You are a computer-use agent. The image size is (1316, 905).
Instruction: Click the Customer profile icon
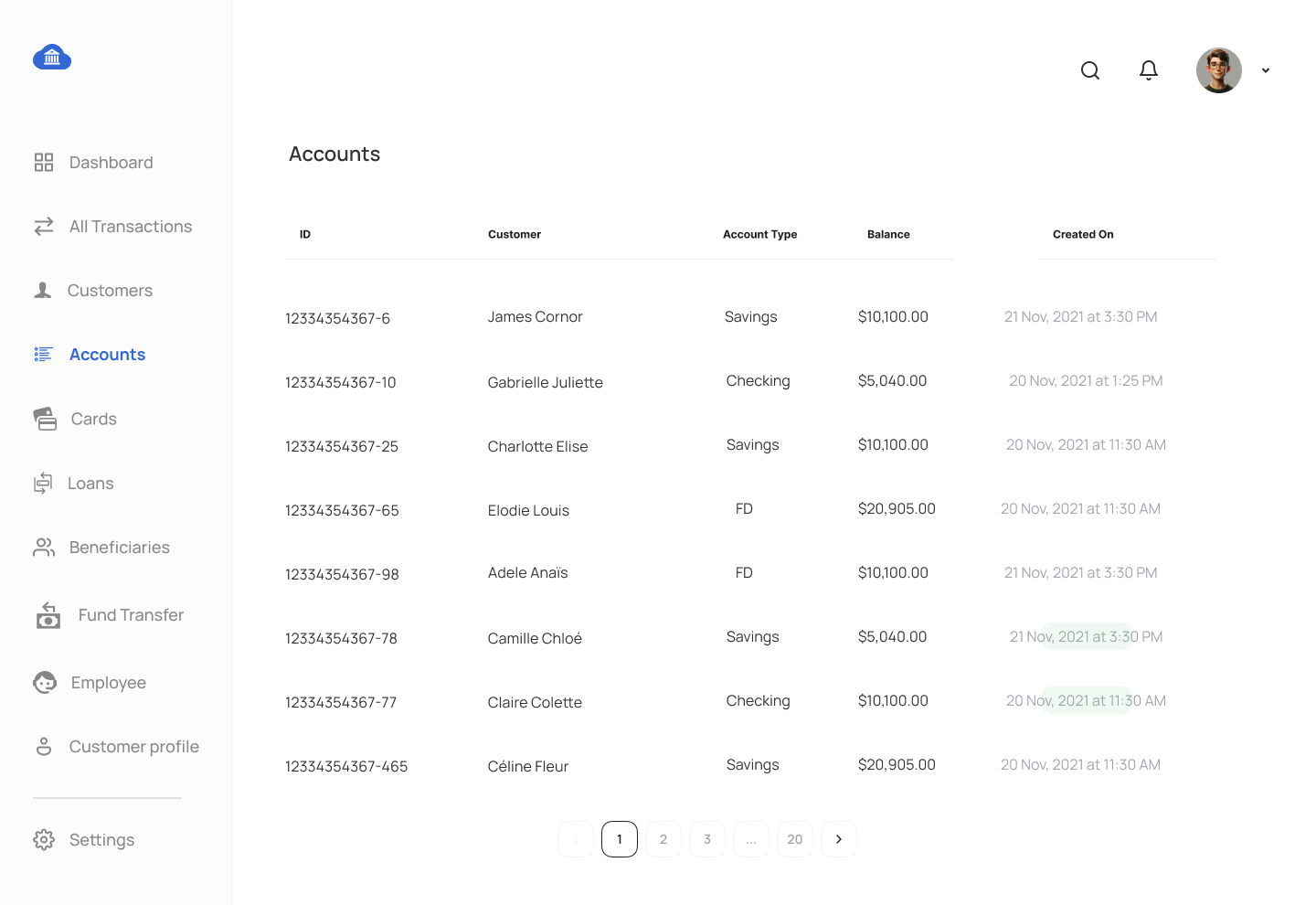[x=44, y=747]
